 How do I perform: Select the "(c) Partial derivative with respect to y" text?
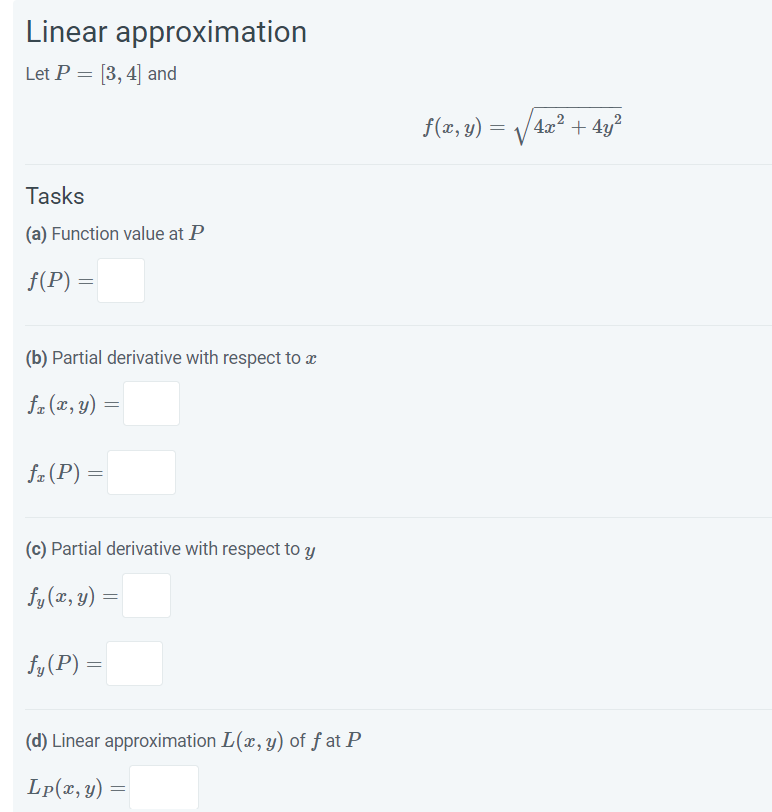170,549
